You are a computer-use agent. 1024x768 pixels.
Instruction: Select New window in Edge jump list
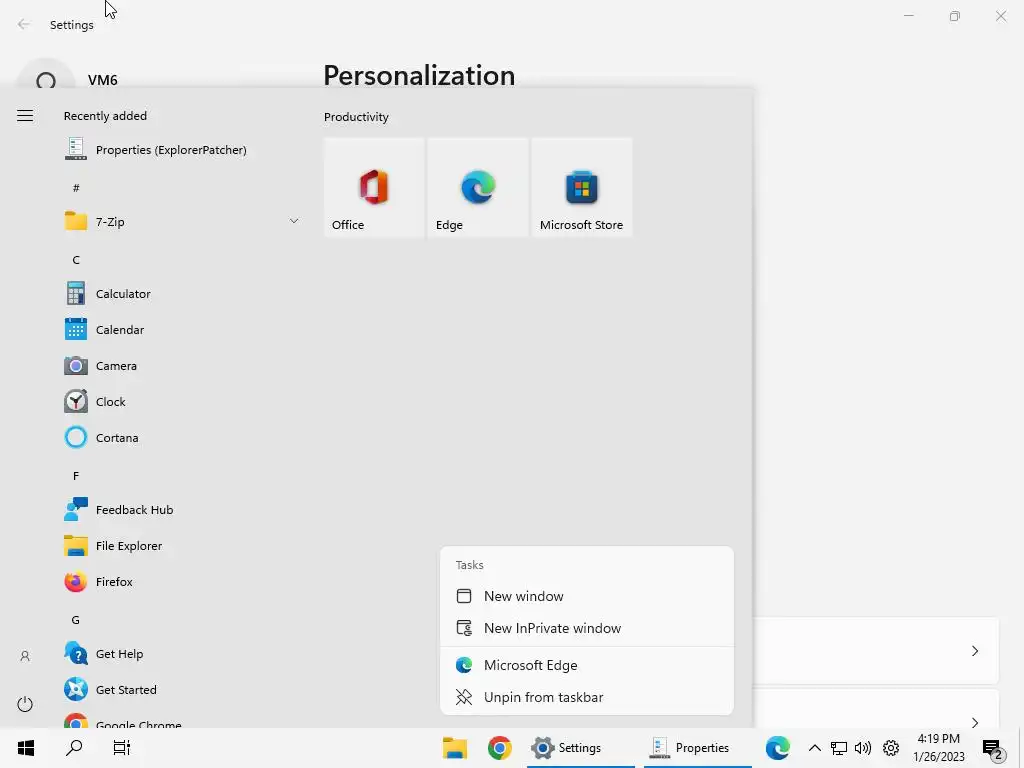[587, 596]
